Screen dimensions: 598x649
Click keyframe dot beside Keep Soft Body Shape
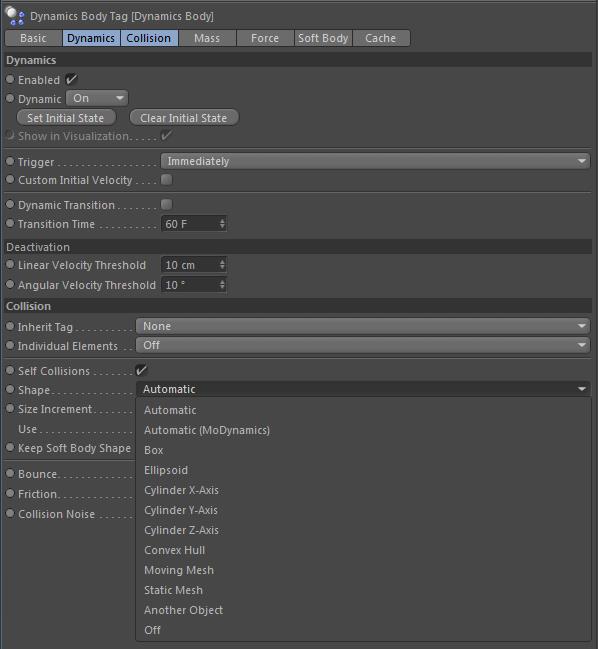point(10,447)
